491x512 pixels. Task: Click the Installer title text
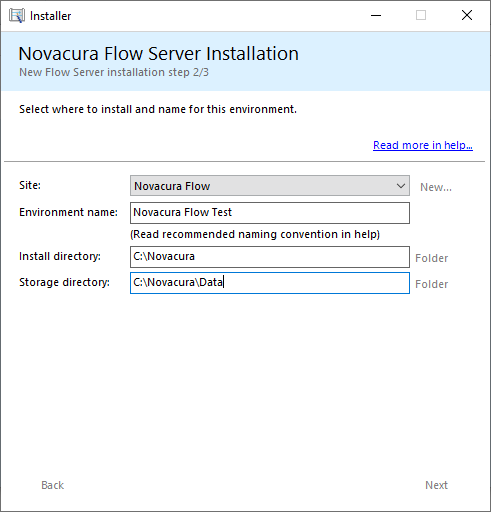tap(50, 16)
